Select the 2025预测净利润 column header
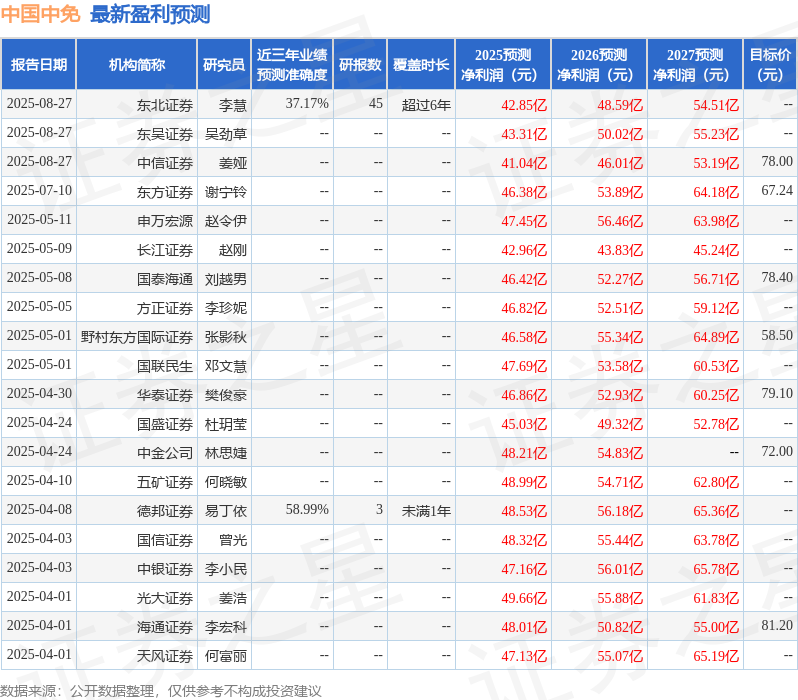The width and height of the screenshot is (798, 700). click(x=503, y=65)
